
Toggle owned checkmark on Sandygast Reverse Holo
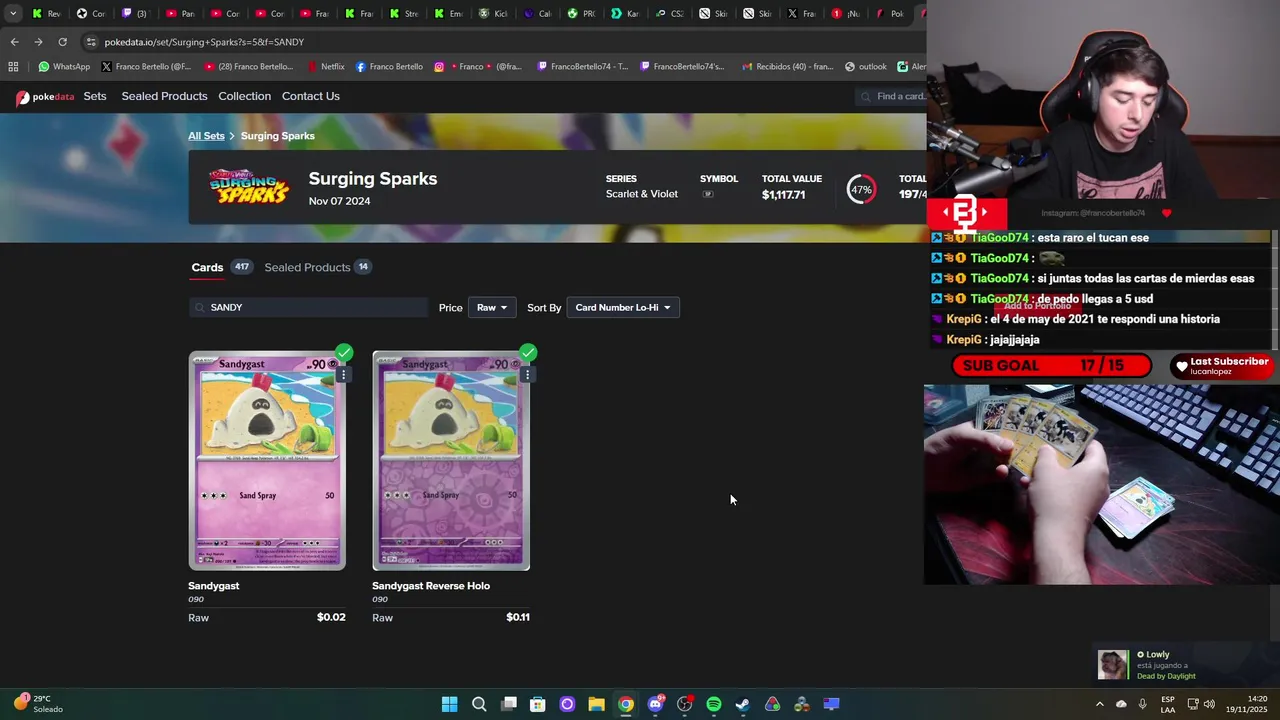528,352
